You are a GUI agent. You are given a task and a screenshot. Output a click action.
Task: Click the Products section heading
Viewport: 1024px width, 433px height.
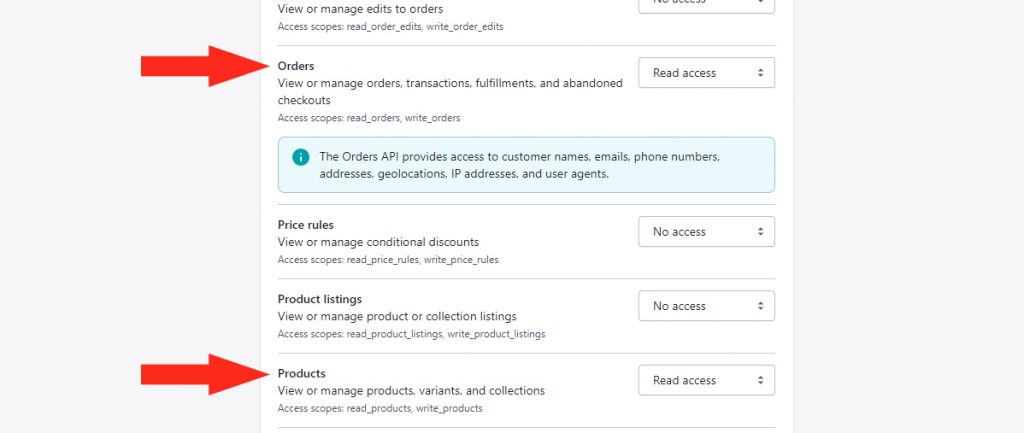[x=302, y=374]
